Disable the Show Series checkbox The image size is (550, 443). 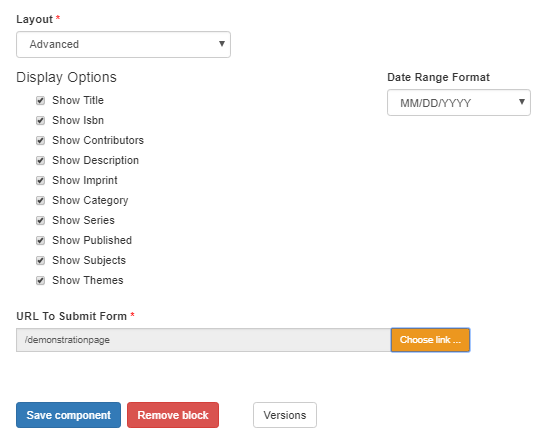click(x=40, y=221)
